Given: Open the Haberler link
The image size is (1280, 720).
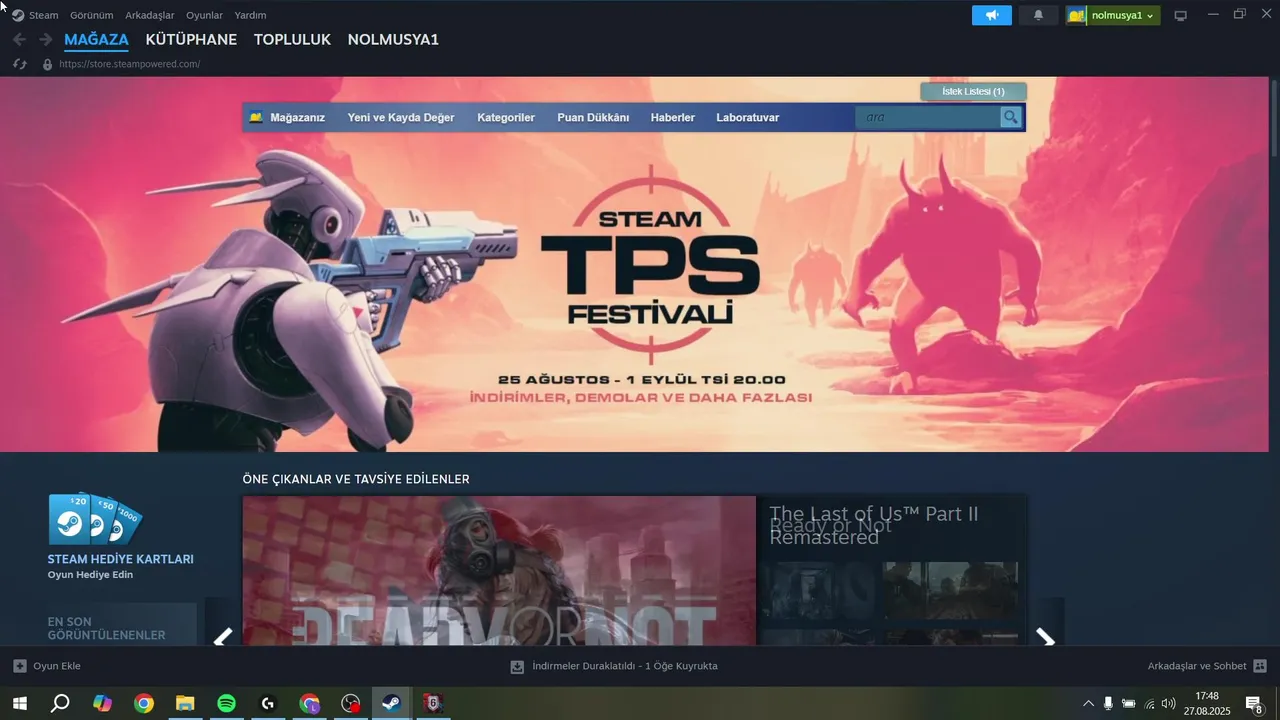Looking at the screenshot, I should pyautogui.click(x=673, y=117).
